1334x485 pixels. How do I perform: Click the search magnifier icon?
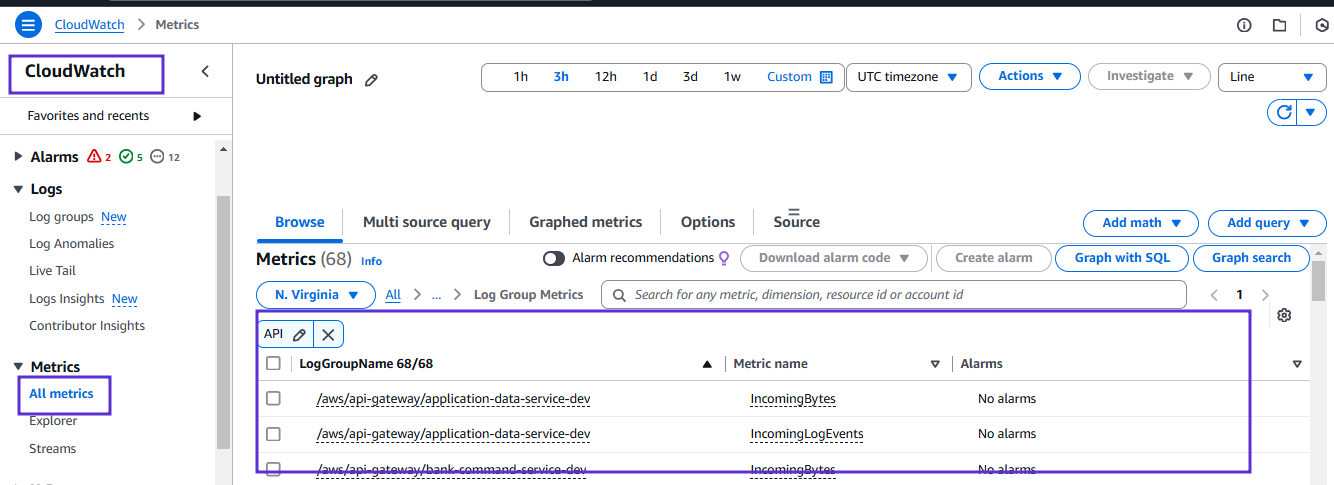[620, 295]
